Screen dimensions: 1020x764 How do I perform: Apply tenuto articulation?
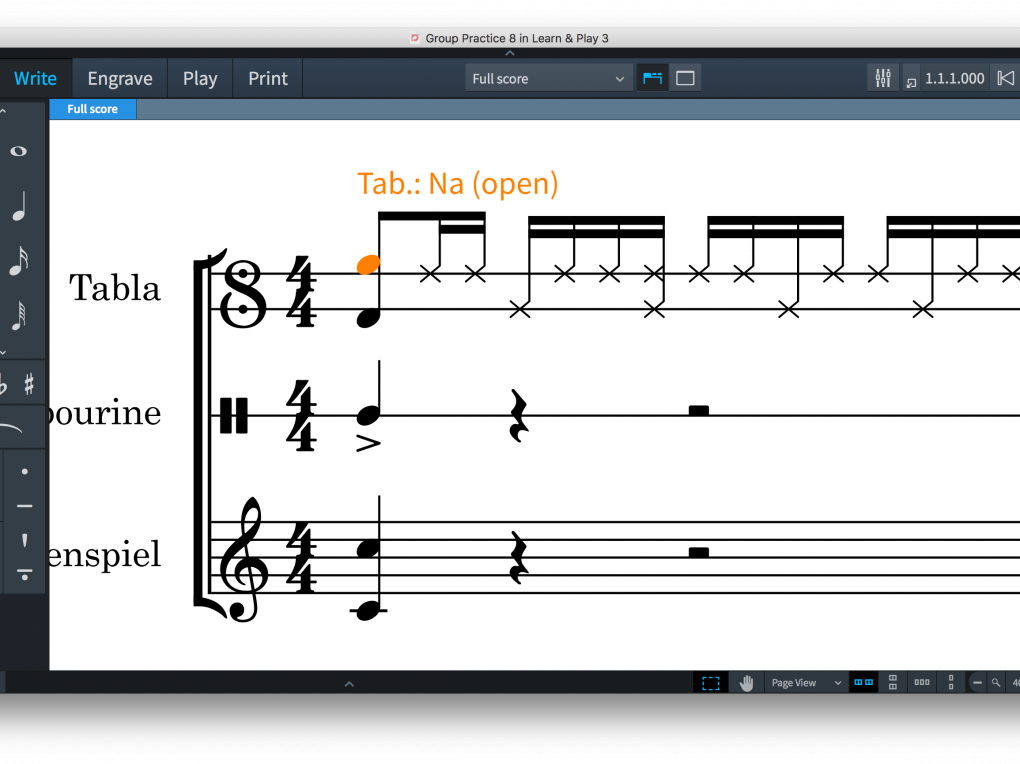click(x=25, y=506)
